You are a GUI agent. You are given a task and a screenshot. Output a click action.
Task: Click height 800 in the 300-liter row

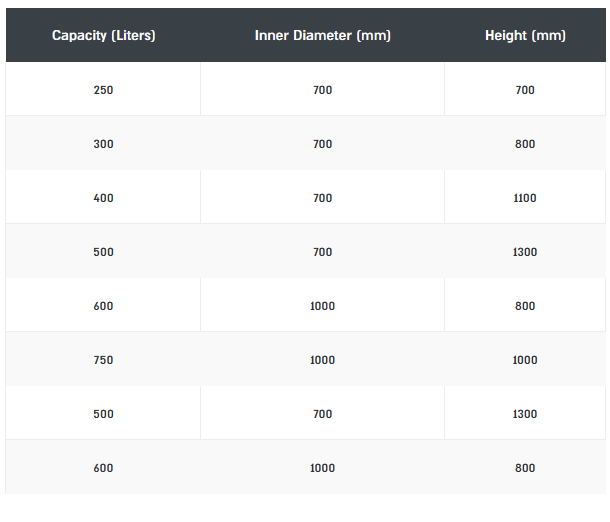[525, 144]
